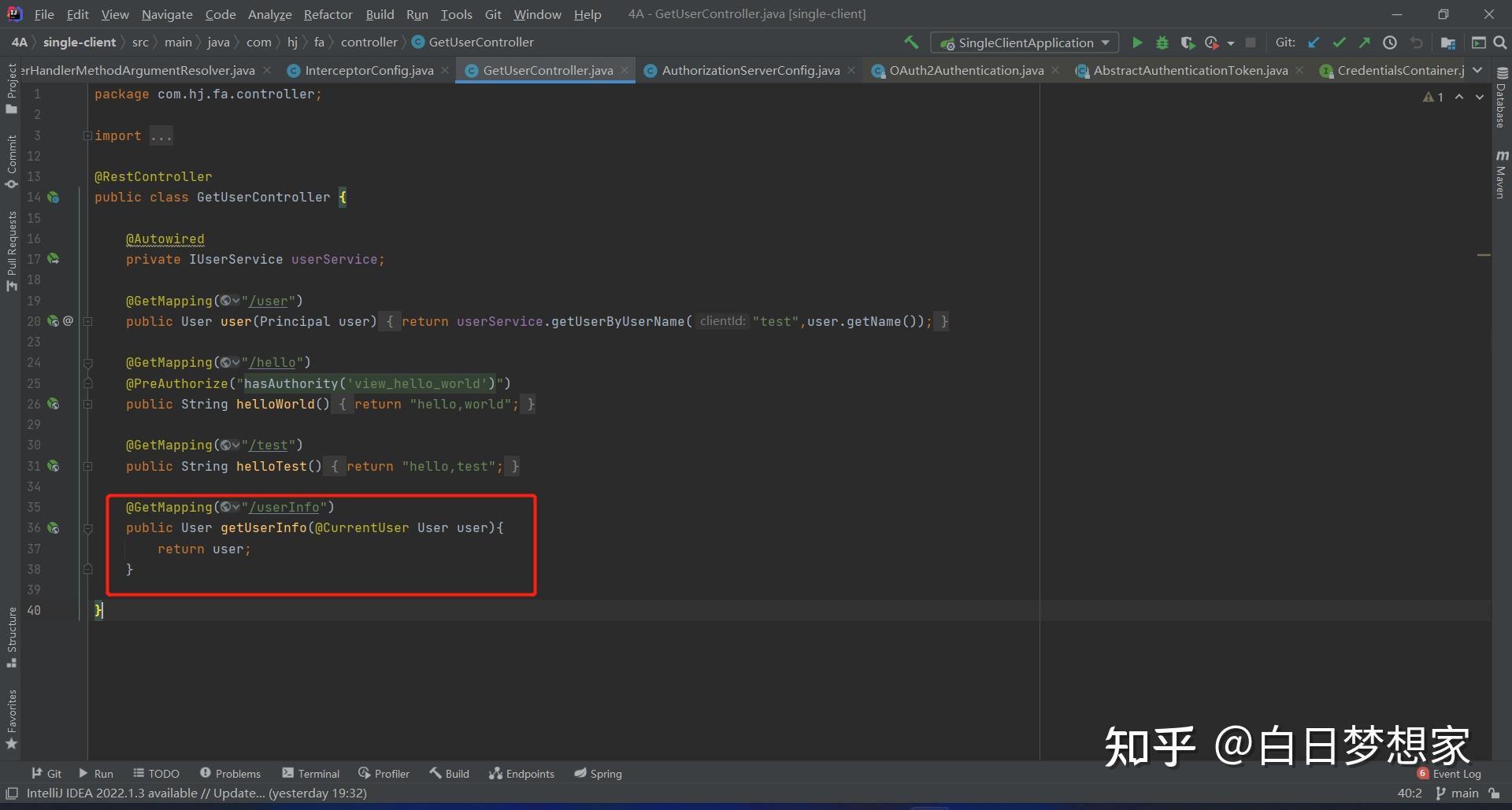1512x810 pixels.
Task: Click the main Git branch widget
Action: point(1457,793)
